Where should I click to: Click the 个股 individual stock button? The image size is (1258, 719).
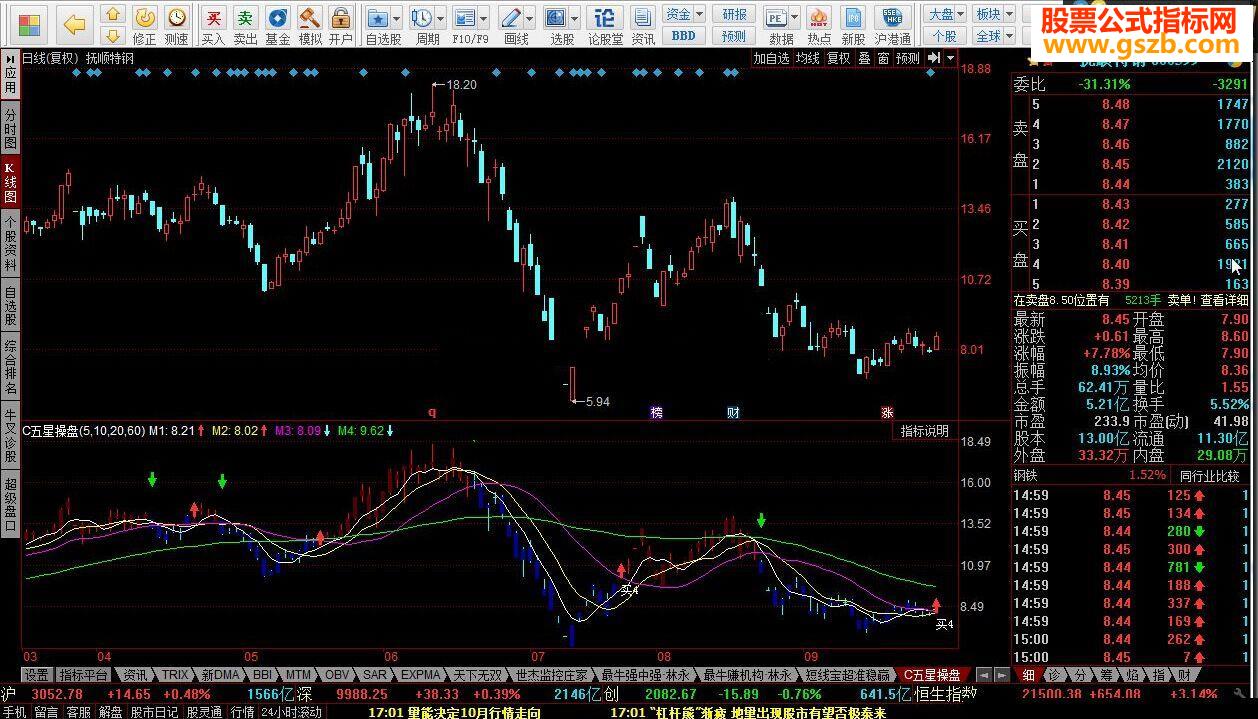coord(945,36)
